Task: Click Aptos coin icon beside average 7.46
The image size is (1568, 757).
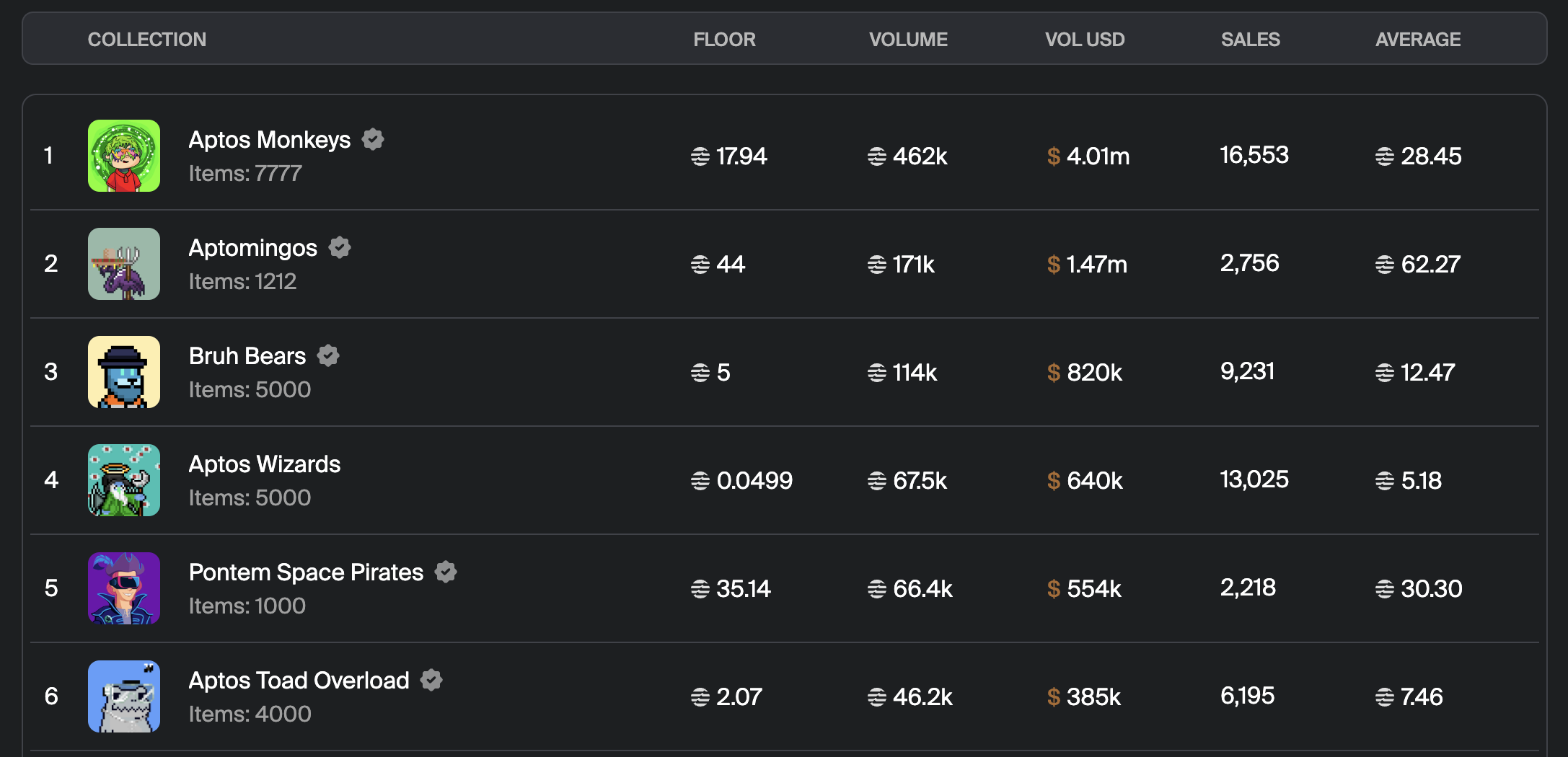Action: click(x=1385, y=697)
